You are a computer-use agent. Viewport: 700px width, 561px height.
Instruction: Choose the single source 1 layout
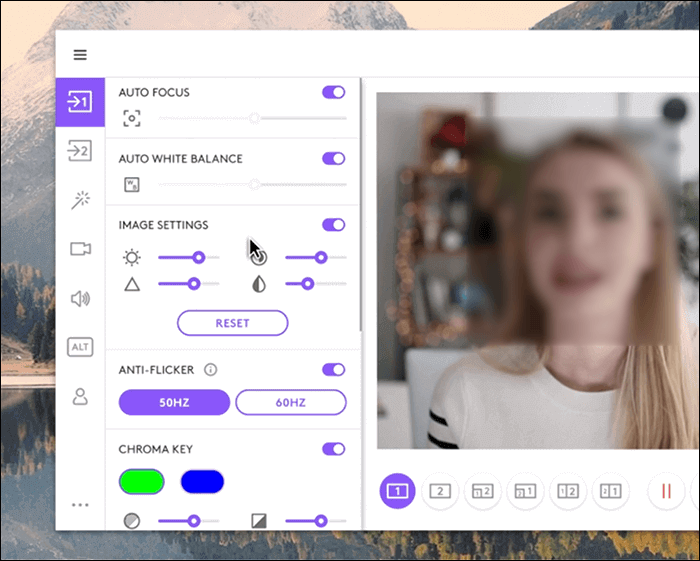tap(397, 491)
